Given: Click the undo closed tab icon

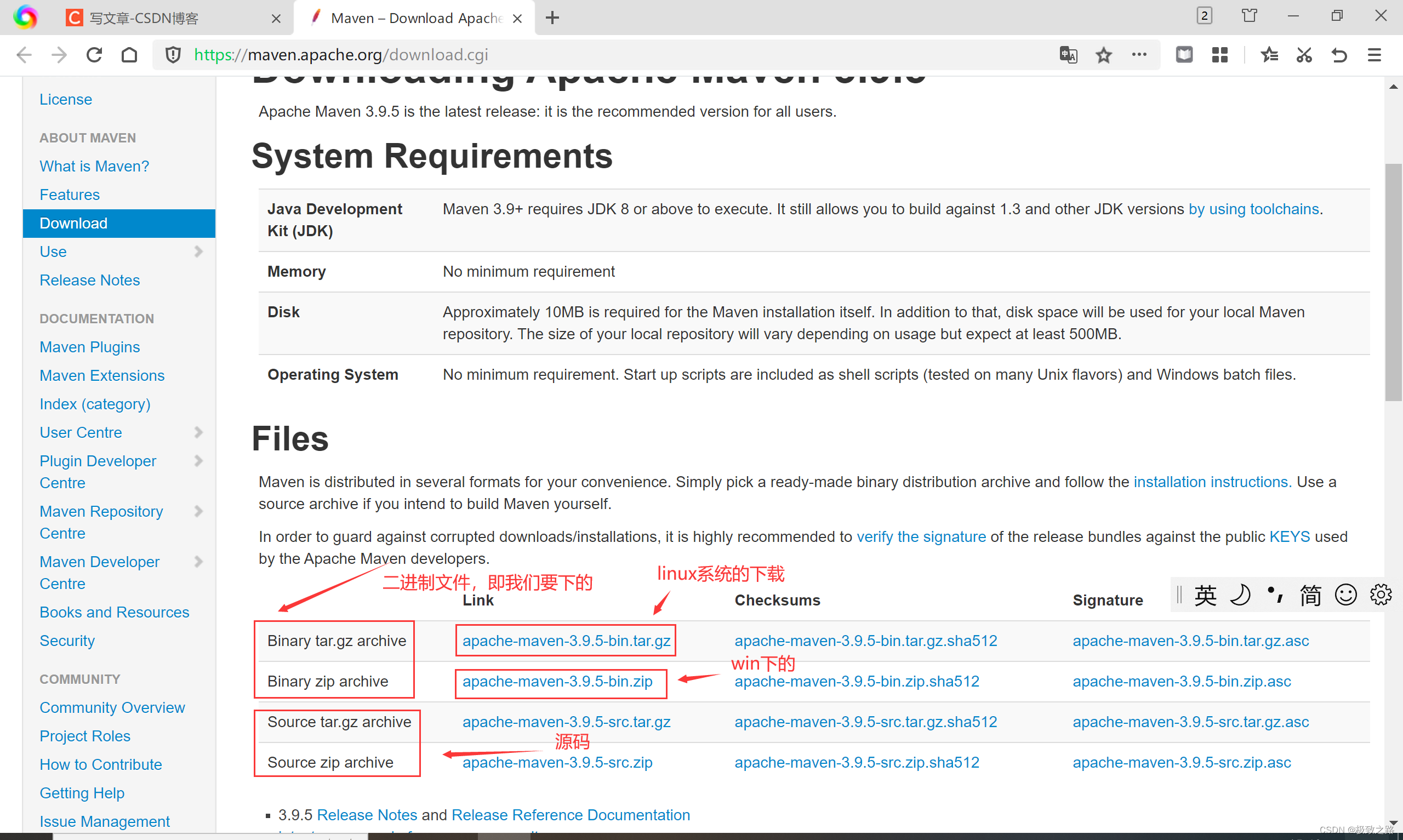Looking at the screenshot, I should click(1339, 55).
